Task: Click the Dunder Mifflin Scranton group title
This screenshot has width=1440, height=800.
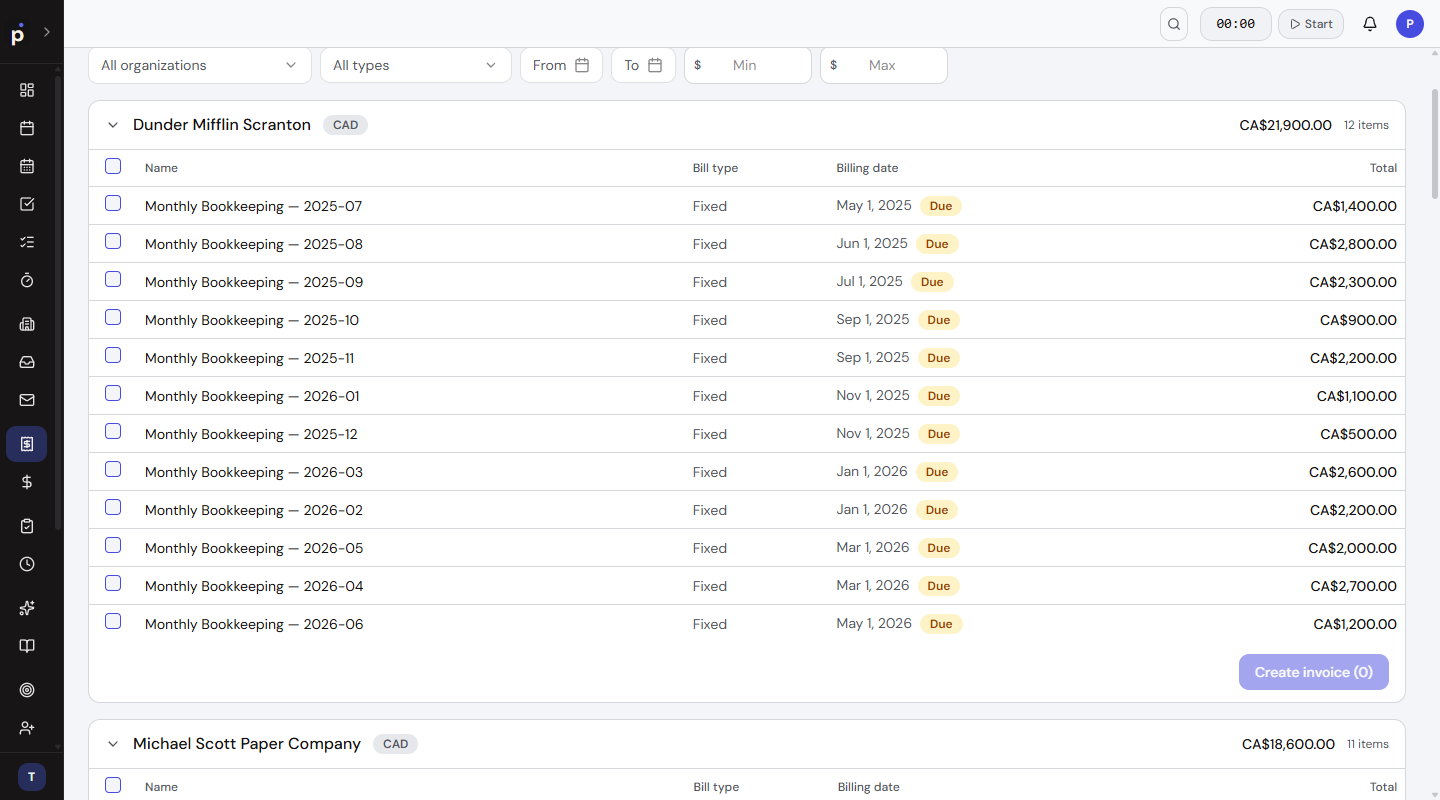Action: [222, 125]
